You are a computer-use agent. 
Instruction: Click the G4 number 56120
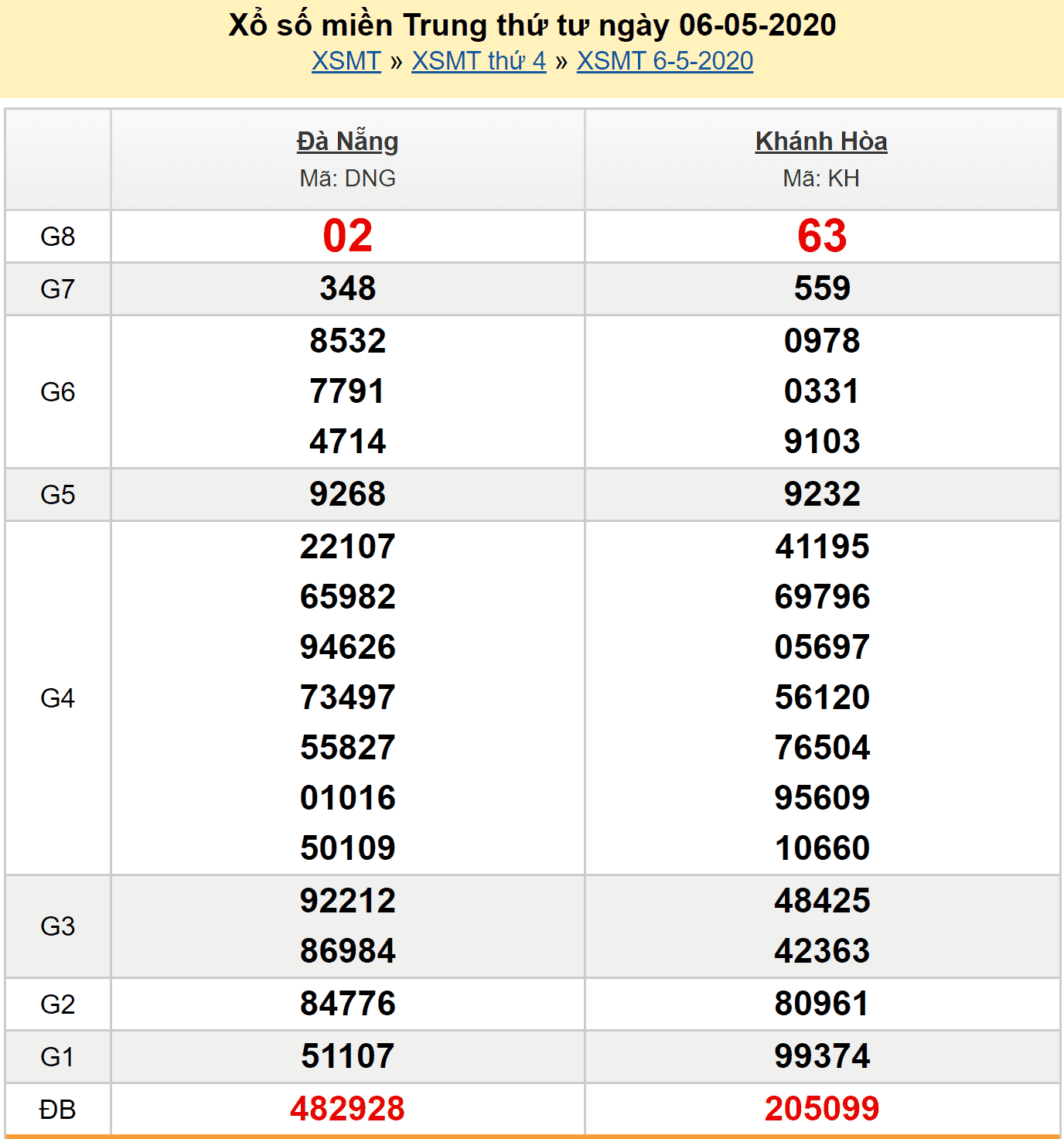tap(822, 697)
